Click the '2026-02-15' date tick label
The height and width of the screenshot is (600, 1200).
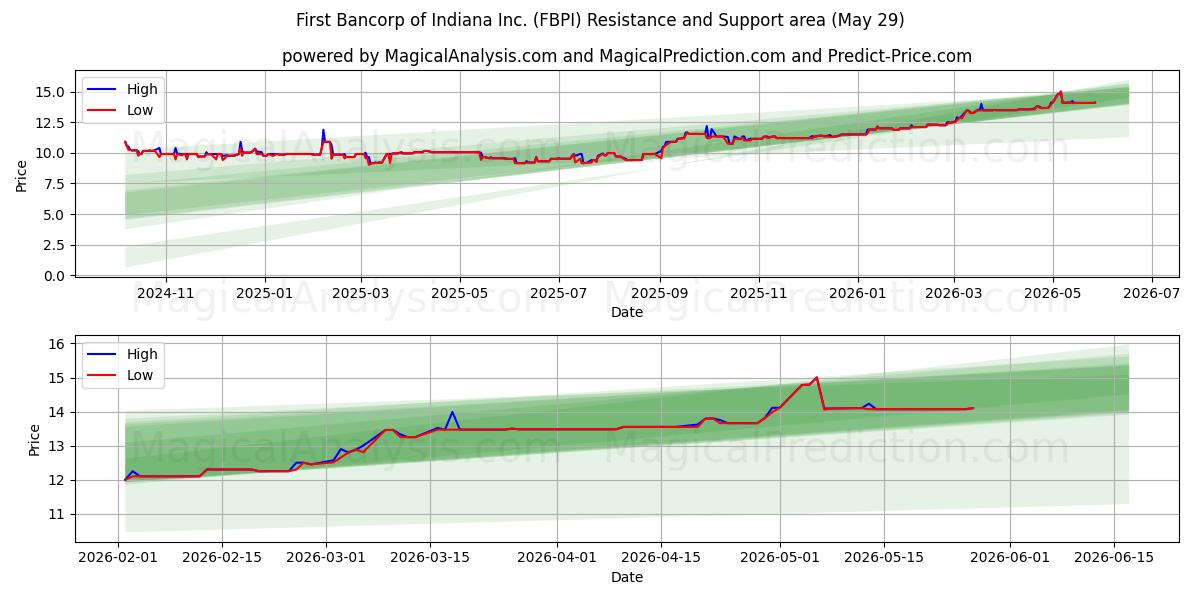223,559
